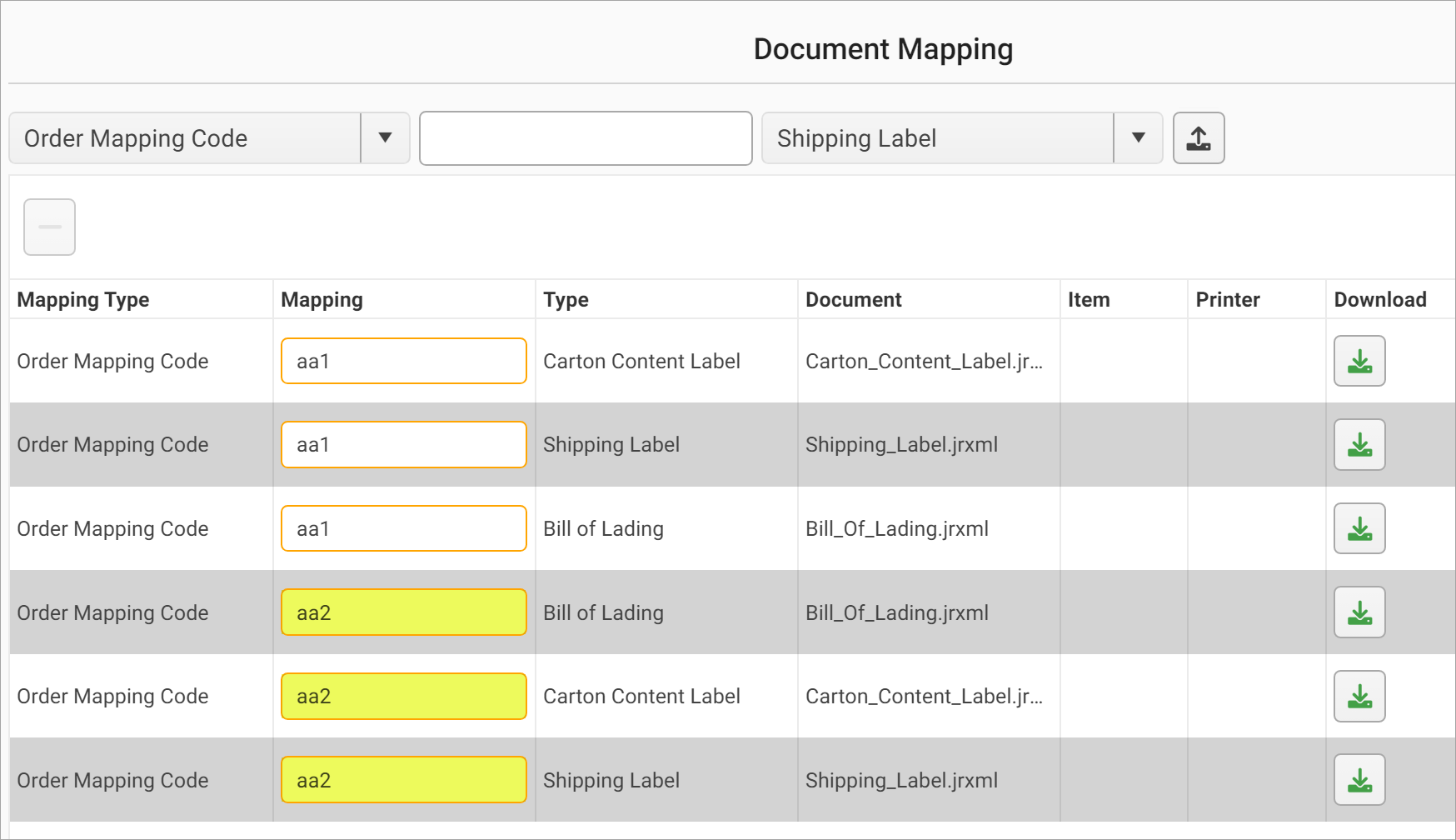1456x840 pixels.
Task: Select the Shipping Label row for aa1
Action: click(x=666, y=444)
